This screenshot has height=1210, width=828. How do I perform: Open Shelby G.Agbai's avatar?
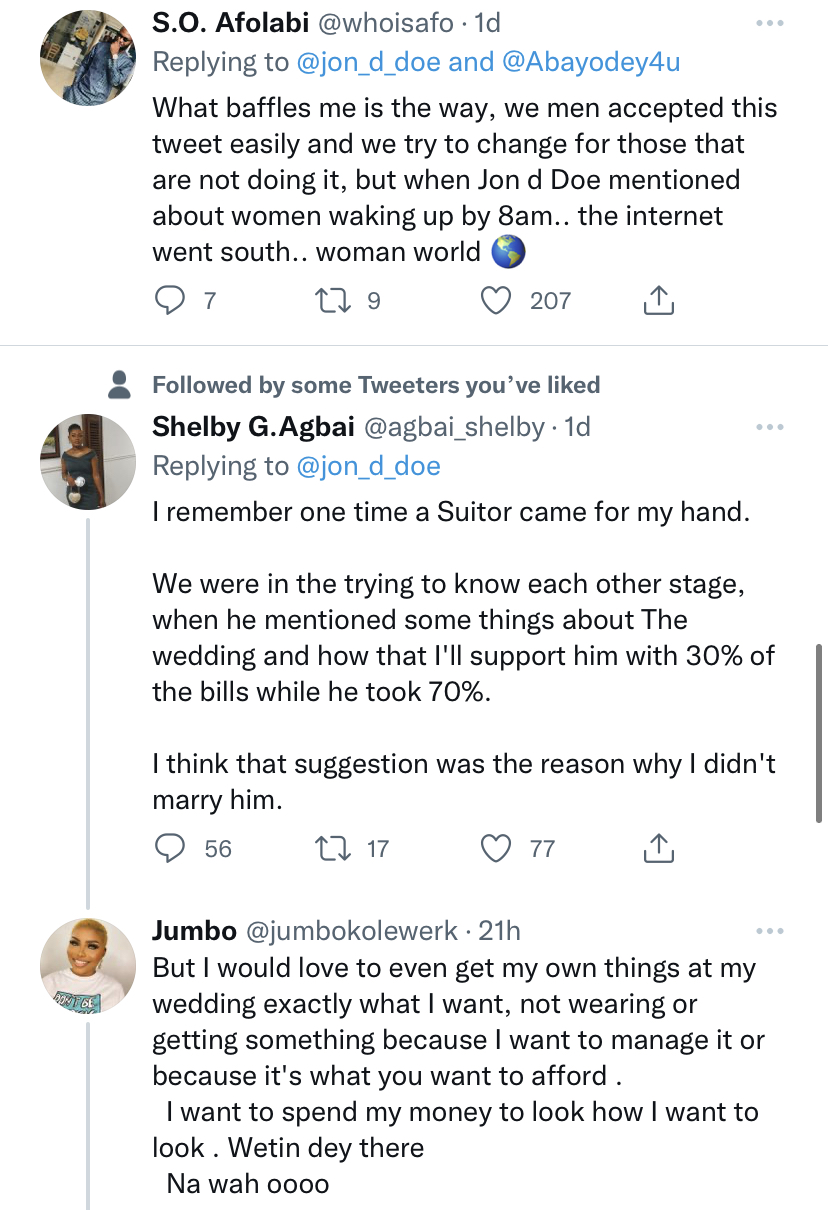click(x=87, y=461)
